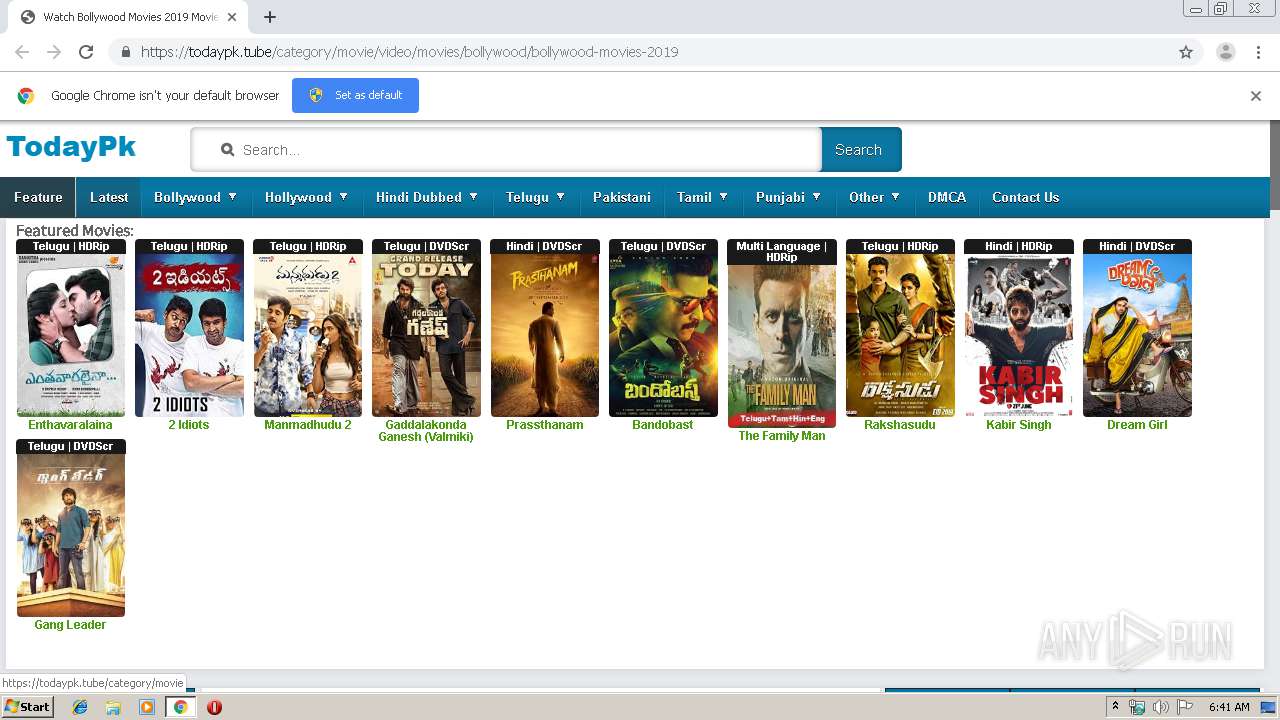
Task: Close the Watch Bollywood Movies tab
Action: (x=232, y=17)
